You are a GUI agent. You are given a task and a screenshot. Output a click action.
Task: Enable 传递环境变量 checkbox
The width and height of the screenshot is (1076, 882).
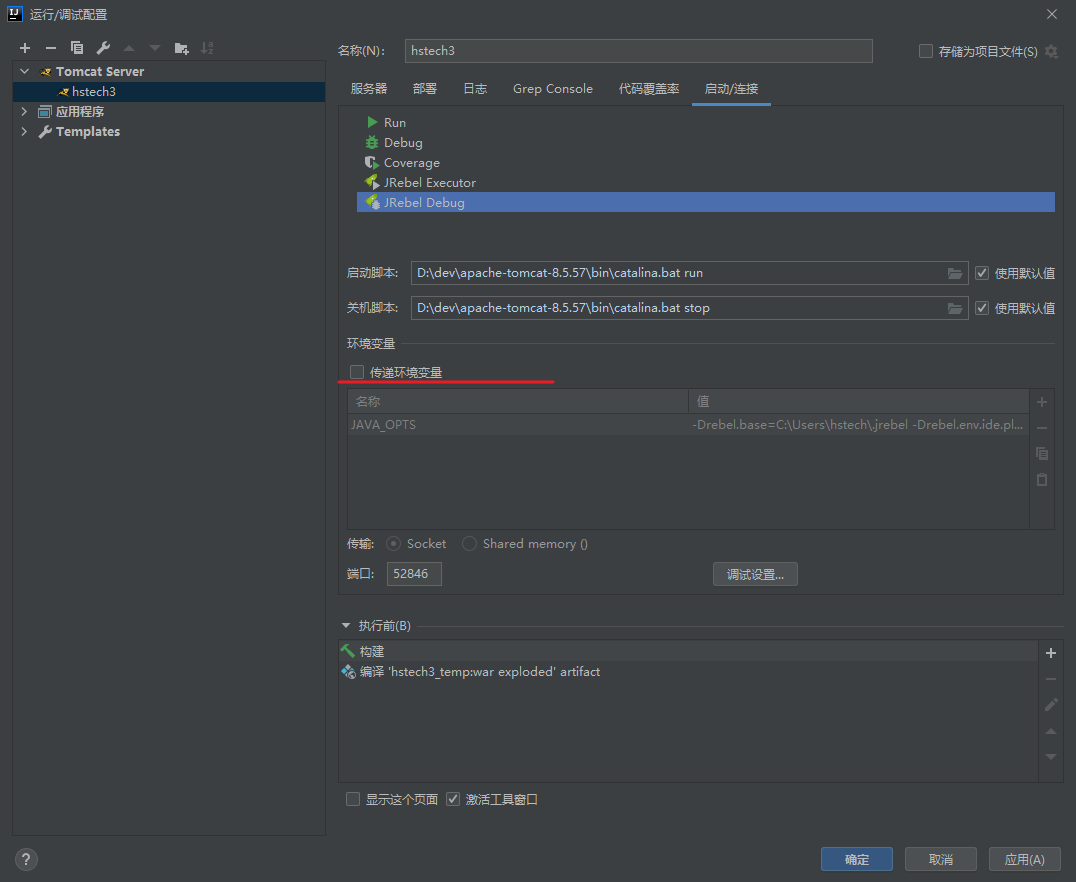click(357, 372)
